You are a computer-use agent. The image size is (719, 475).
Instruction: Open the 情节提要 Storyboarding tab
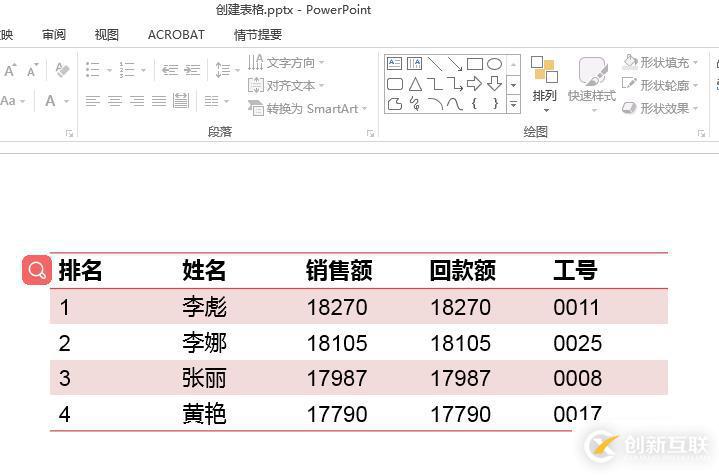pos(258,34)
